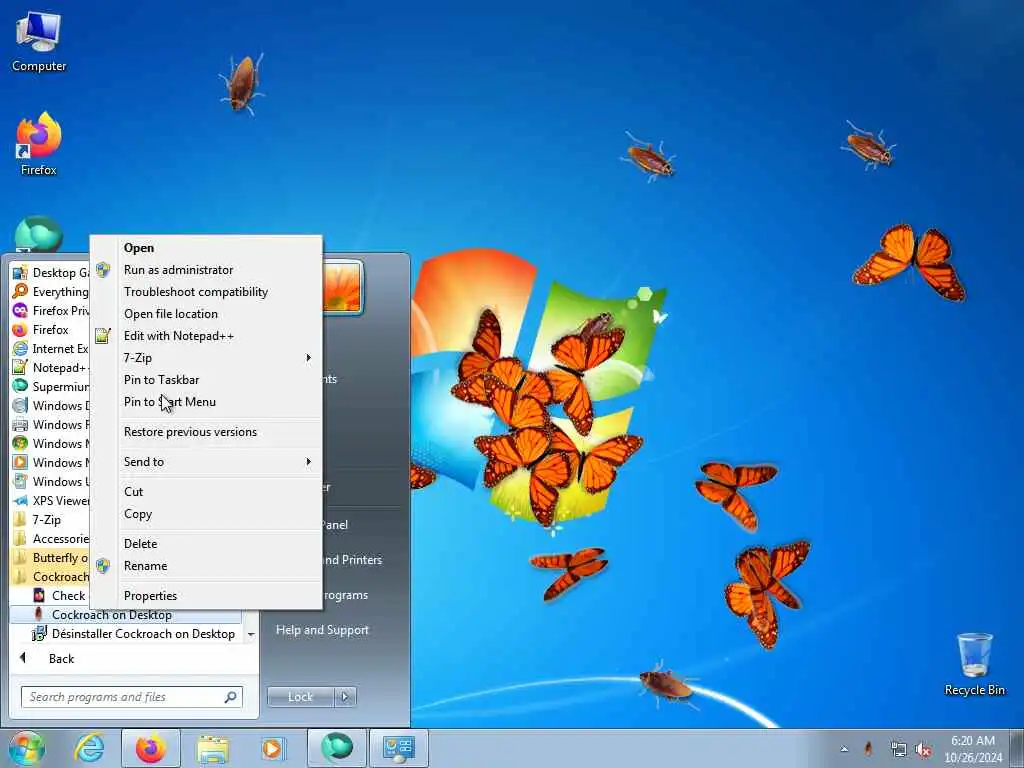
Task: Click the Supermium Start menu icon
Action: pos(20,386)
